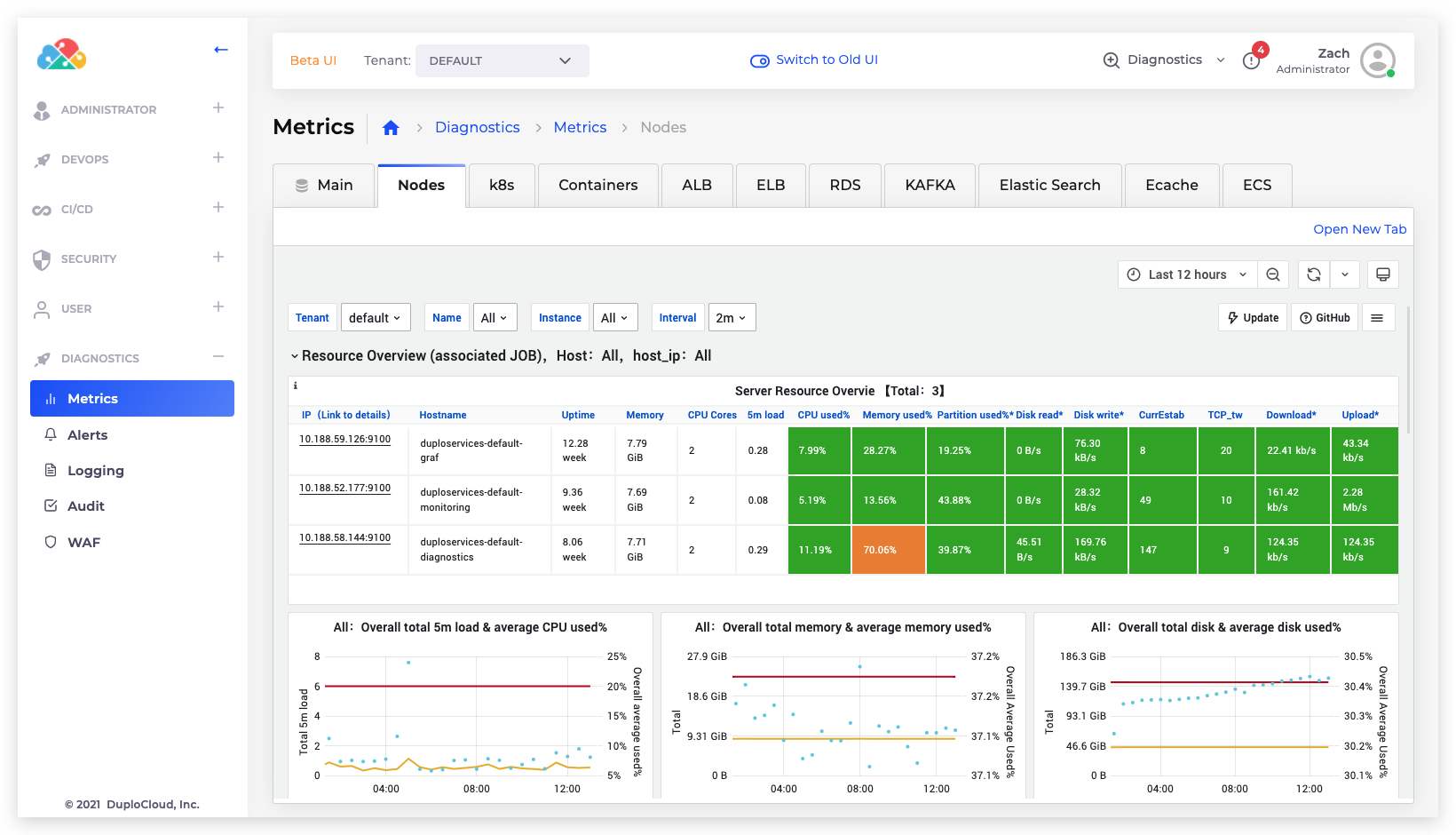1456x835 pixels.
Task: Open node link 10.188.59.126:9100
Action: pos(344,439)
